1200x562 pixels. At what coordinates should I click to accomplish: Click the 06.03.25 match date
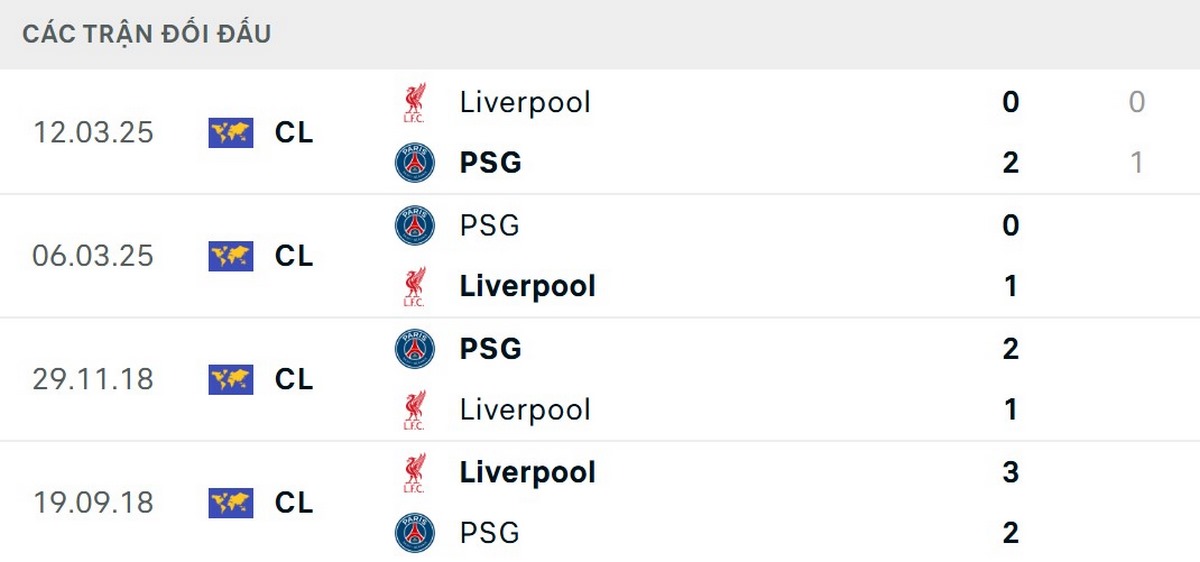[93, 256]
